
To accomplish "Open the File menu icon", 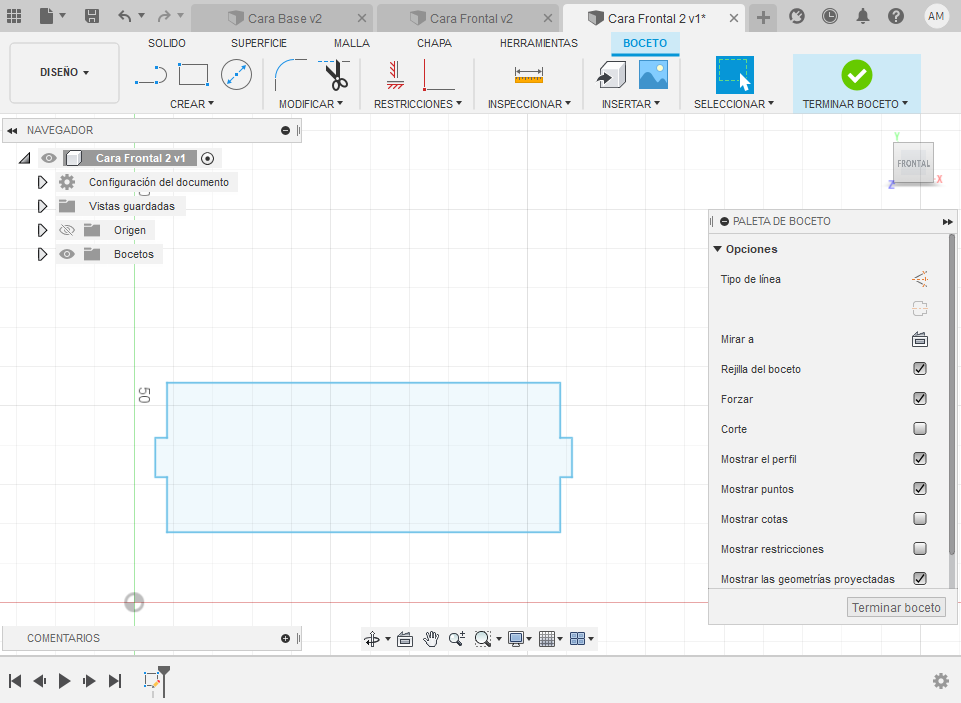I will pos(47,16).
